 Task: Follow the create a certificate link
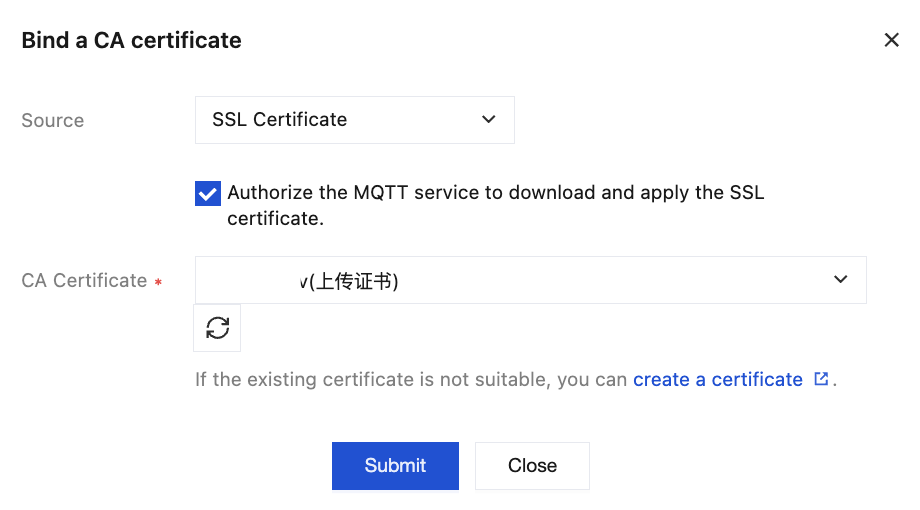(717, 380)
